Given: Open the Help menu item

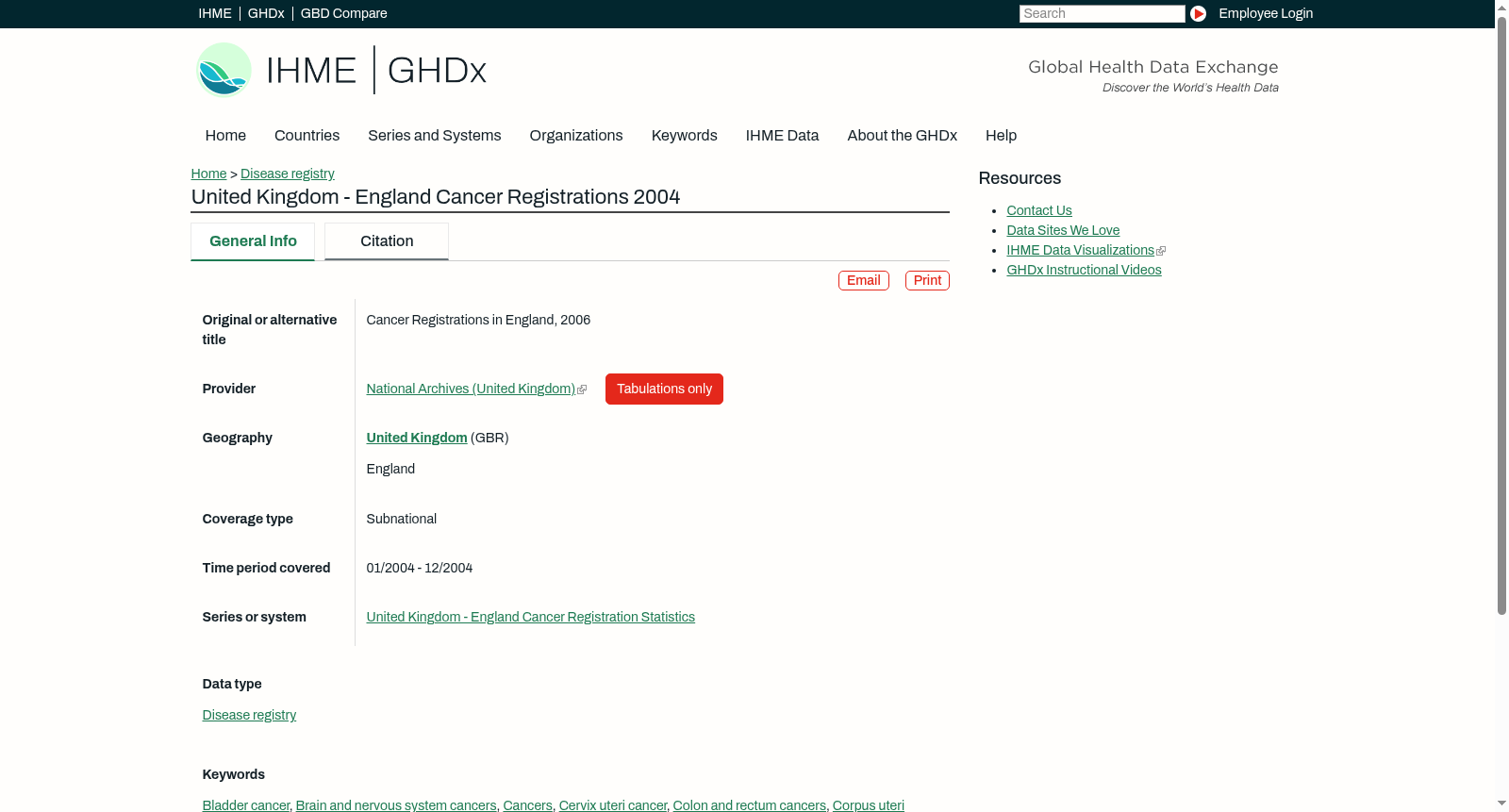Looking at the screenshot, I should pos(1001,136).
